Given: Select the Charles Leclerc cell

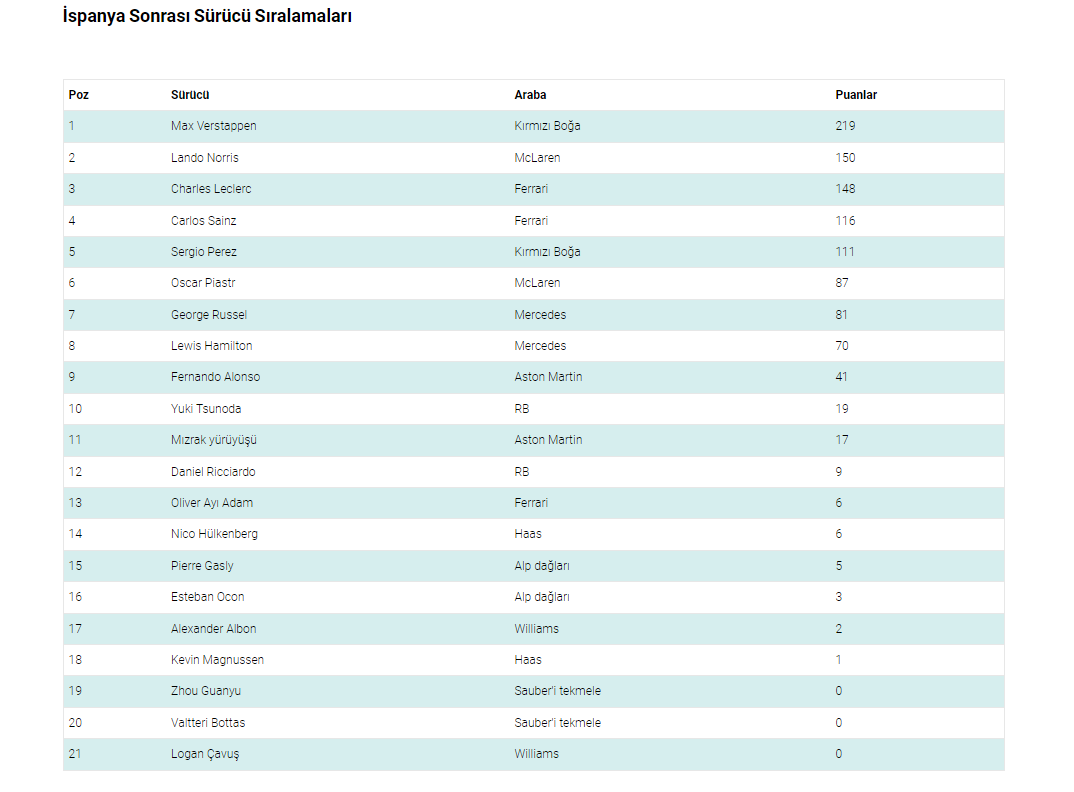Looking at the screenshot, I should coord(211,189).
